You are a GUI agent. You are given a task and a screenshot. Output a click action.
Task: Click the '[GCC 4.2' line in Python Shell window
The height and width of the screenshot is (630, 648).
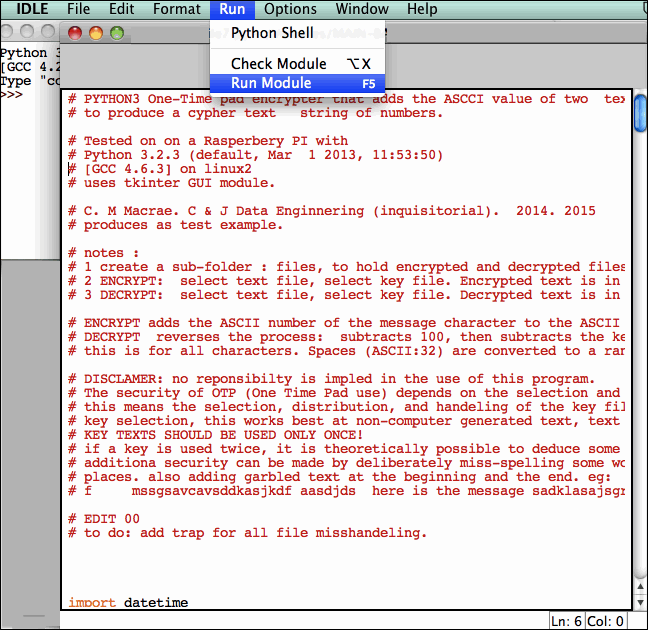pyautogui.click(x=30, y=67)
